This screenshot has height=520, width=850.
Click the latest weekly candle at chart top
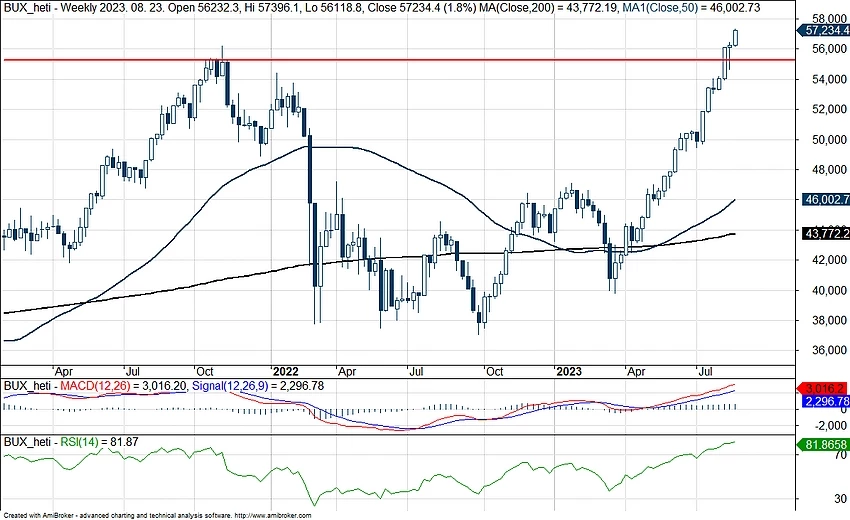pos(736,37)
